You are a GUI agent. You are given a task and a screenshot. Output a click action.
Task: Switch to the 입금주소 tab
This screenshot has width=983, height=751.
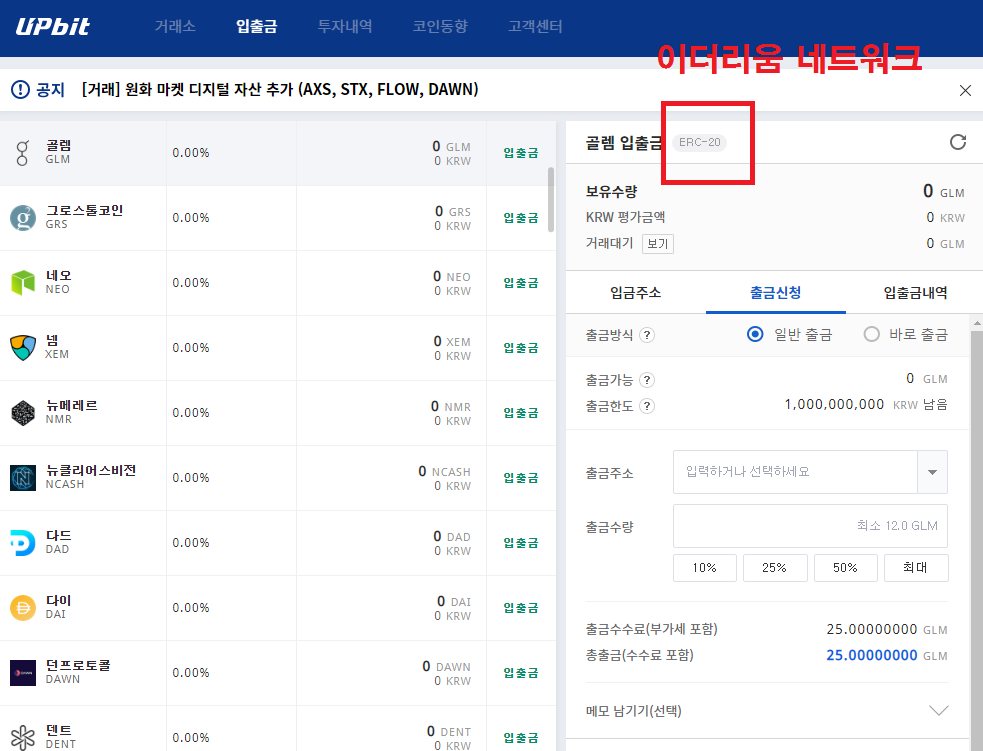[x=636, y=293]
